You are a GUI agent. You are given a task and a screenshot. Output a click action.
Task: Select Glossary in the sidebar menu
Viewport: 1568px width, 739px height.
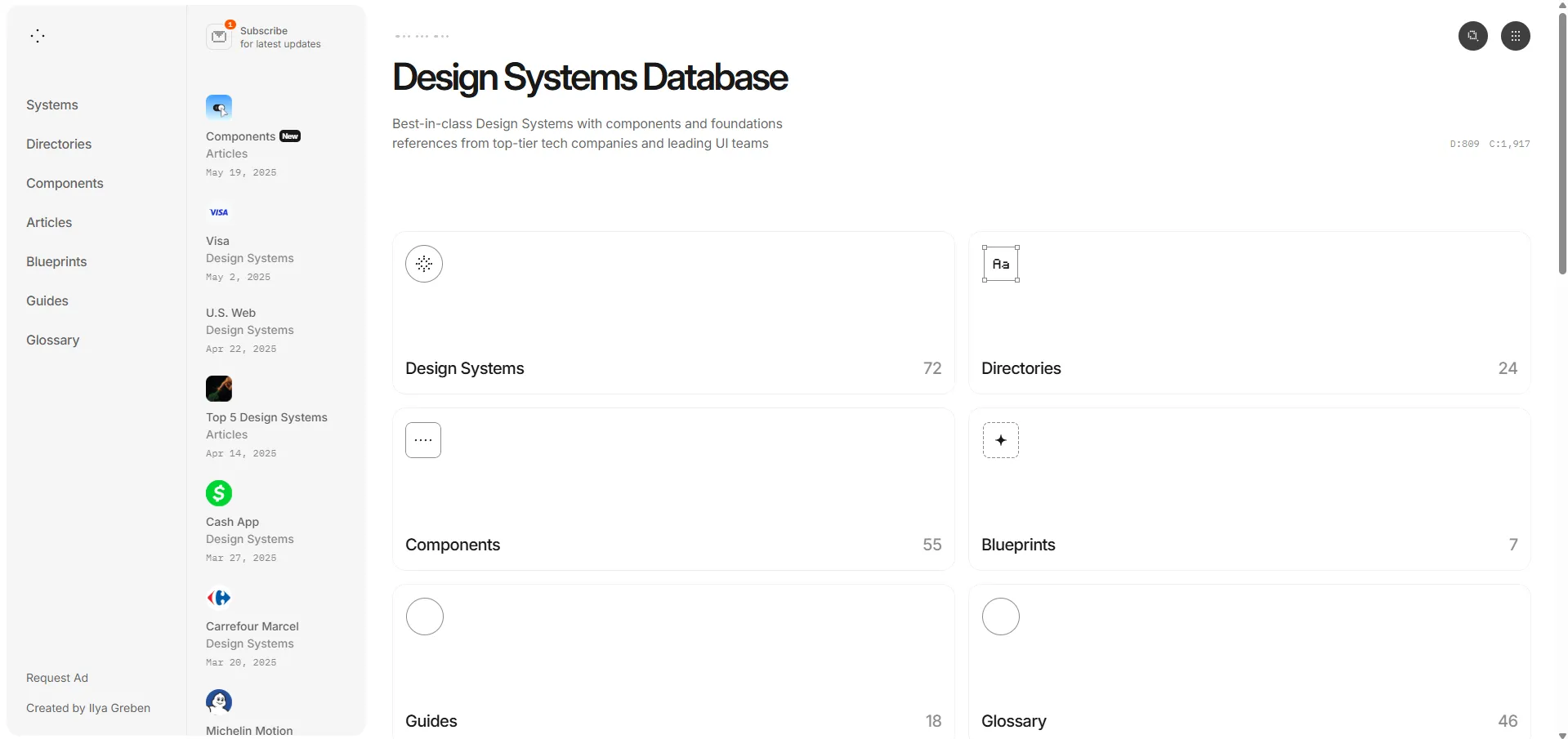[52, 341]
